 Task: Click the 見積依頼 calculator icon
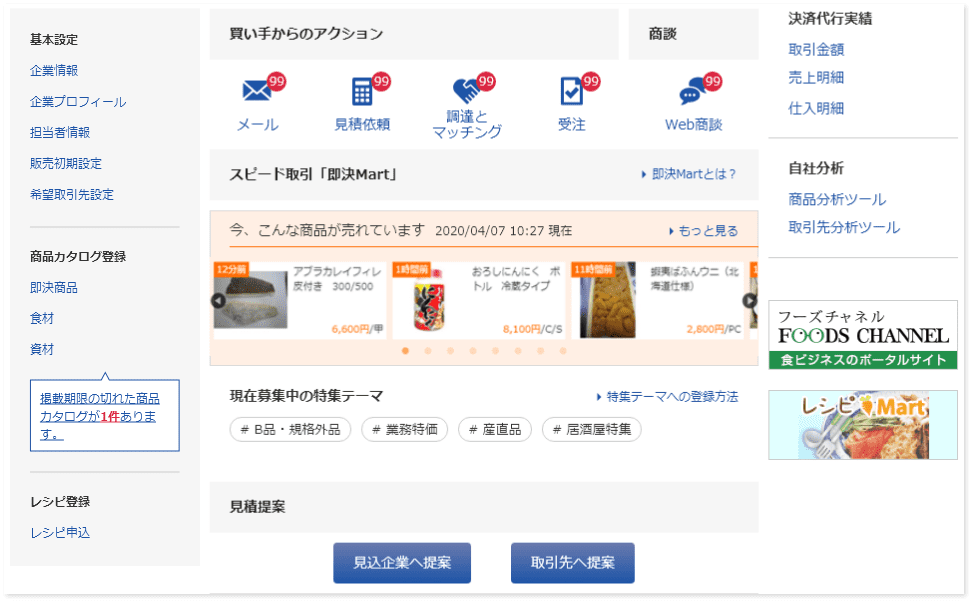(362, 92)
